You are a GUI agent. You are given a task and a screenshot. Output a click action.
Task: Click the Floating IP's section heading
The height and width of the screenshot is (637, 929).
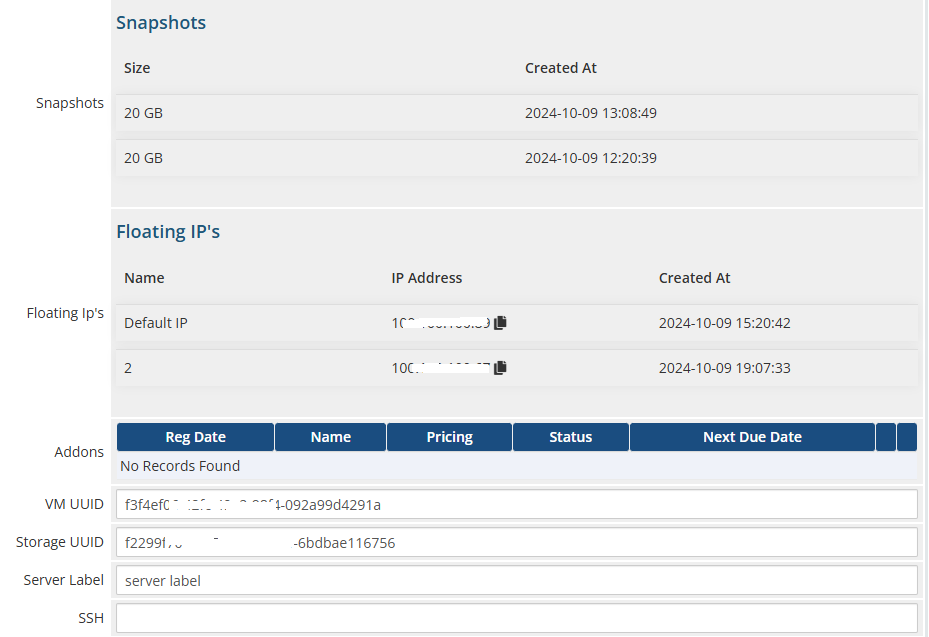click(x=168, y=232)
